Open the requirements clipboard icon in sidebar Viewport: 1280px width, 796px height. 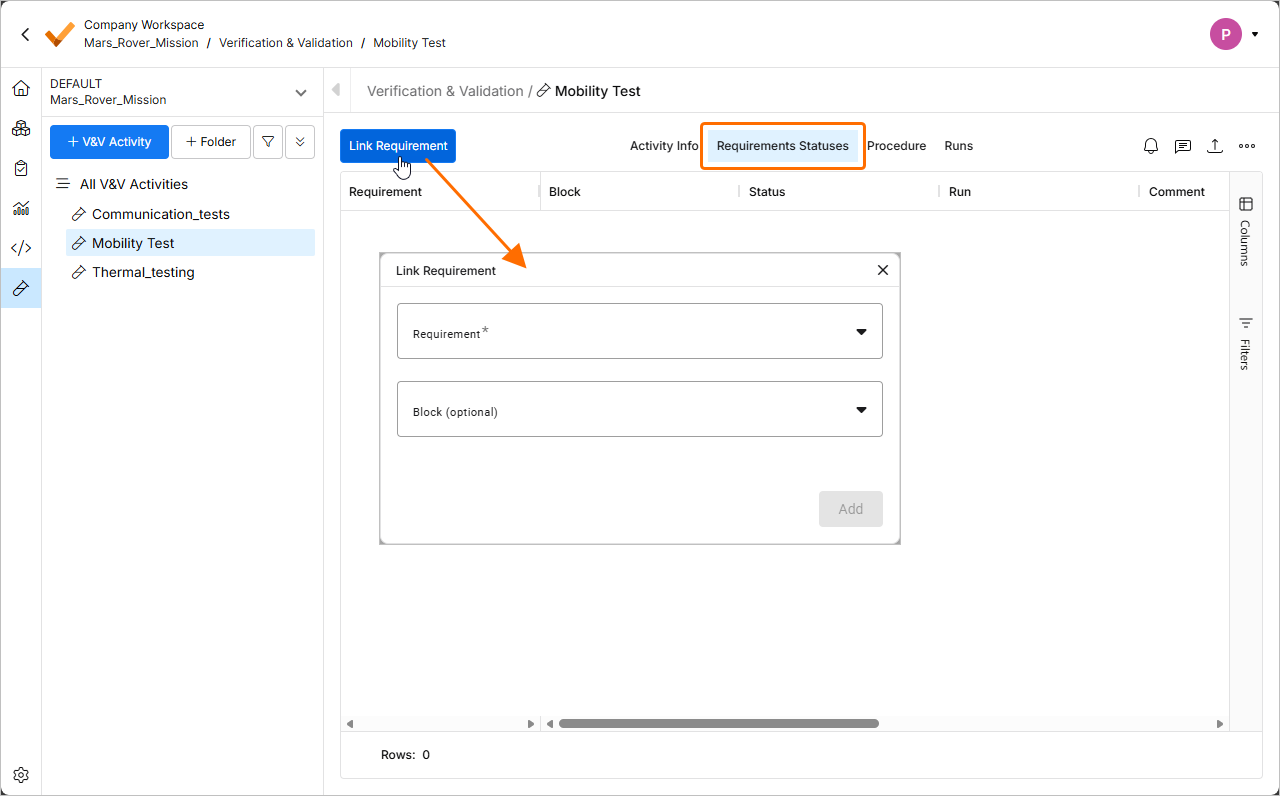21,168
